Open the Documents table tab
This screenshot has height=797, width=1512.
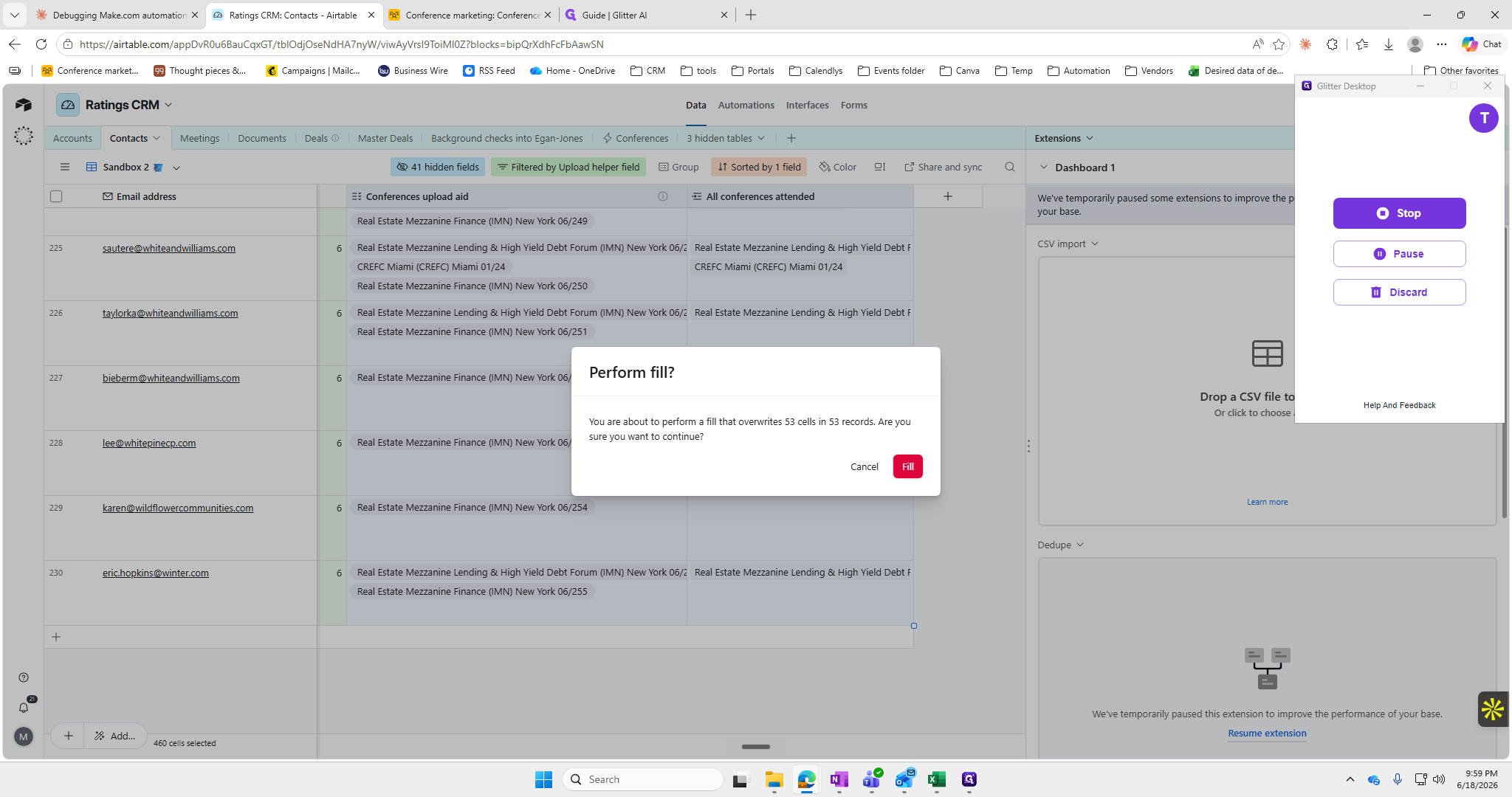pos(262,138)
